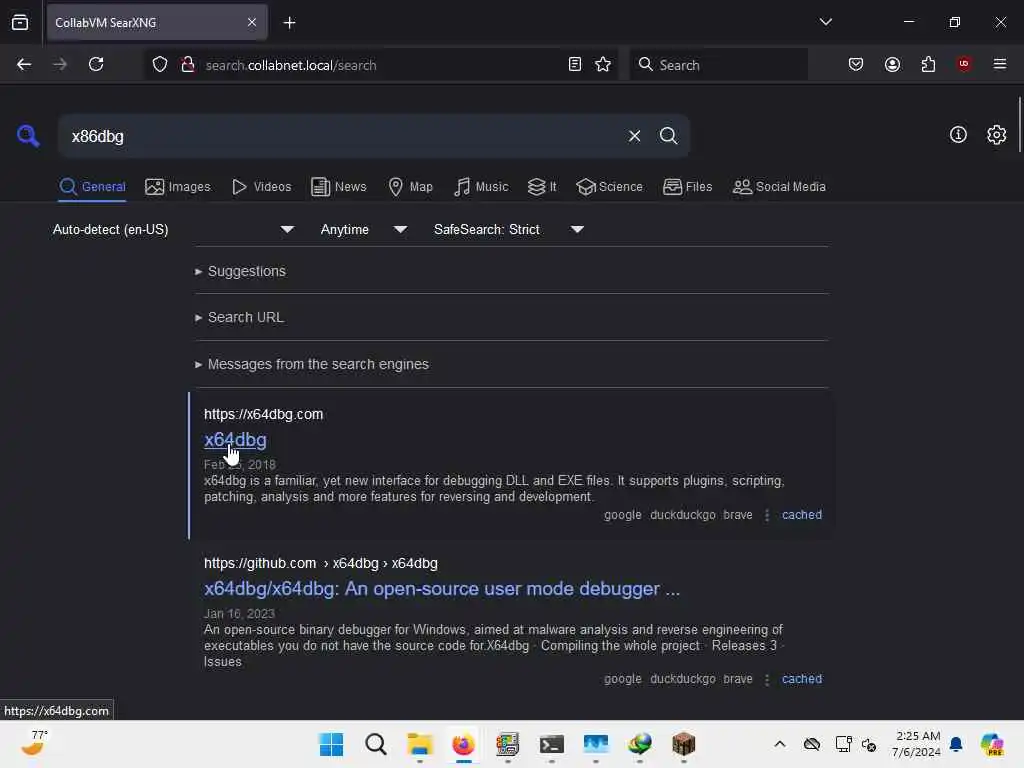Open the Firefox account icon
The width and height of the screenshot is (1024, 768).
point(892,65)
